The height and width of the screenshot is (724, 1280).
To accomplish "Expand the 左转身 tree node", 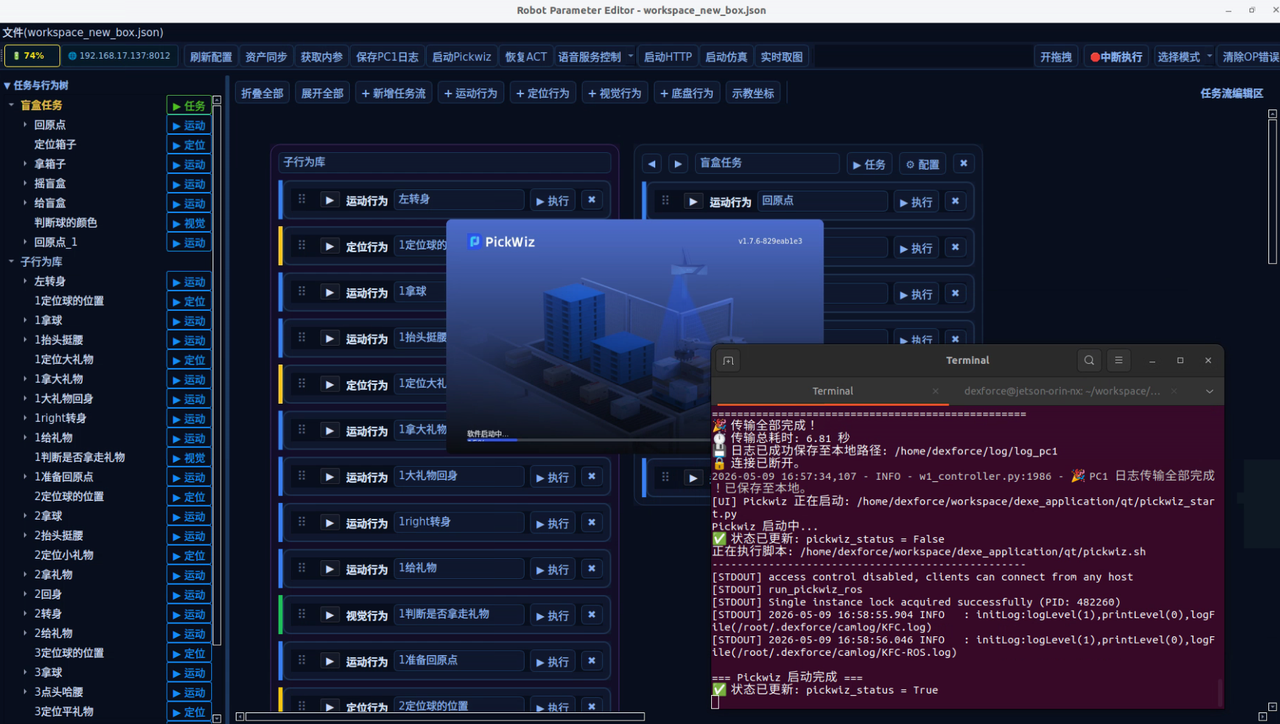I will (25, 282).
